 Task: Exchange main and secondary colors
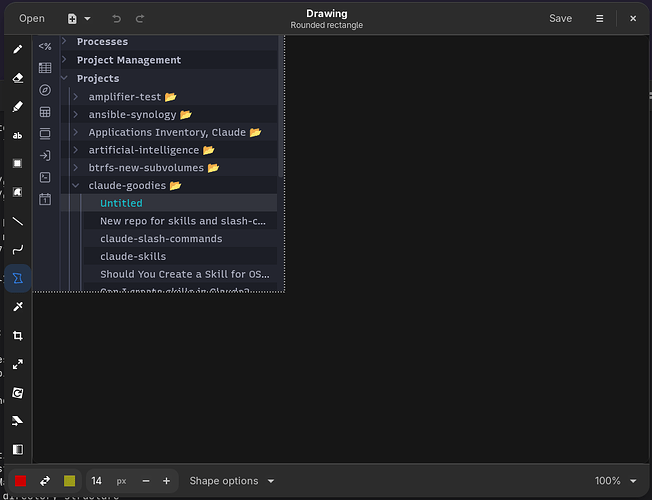click(x=45, y=481)
